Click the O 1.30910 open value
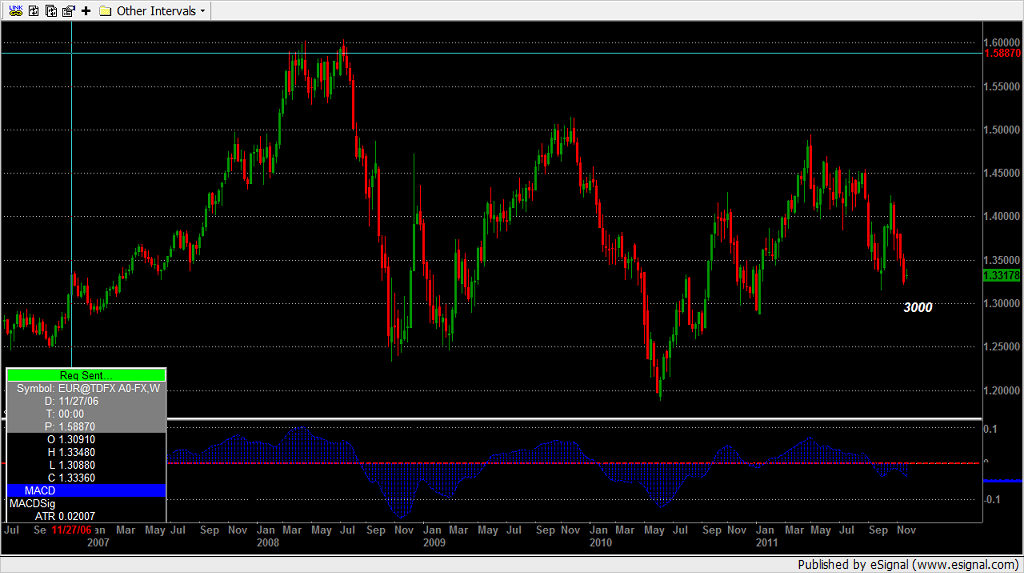The image size is (1024, 573). click(76, 440)
